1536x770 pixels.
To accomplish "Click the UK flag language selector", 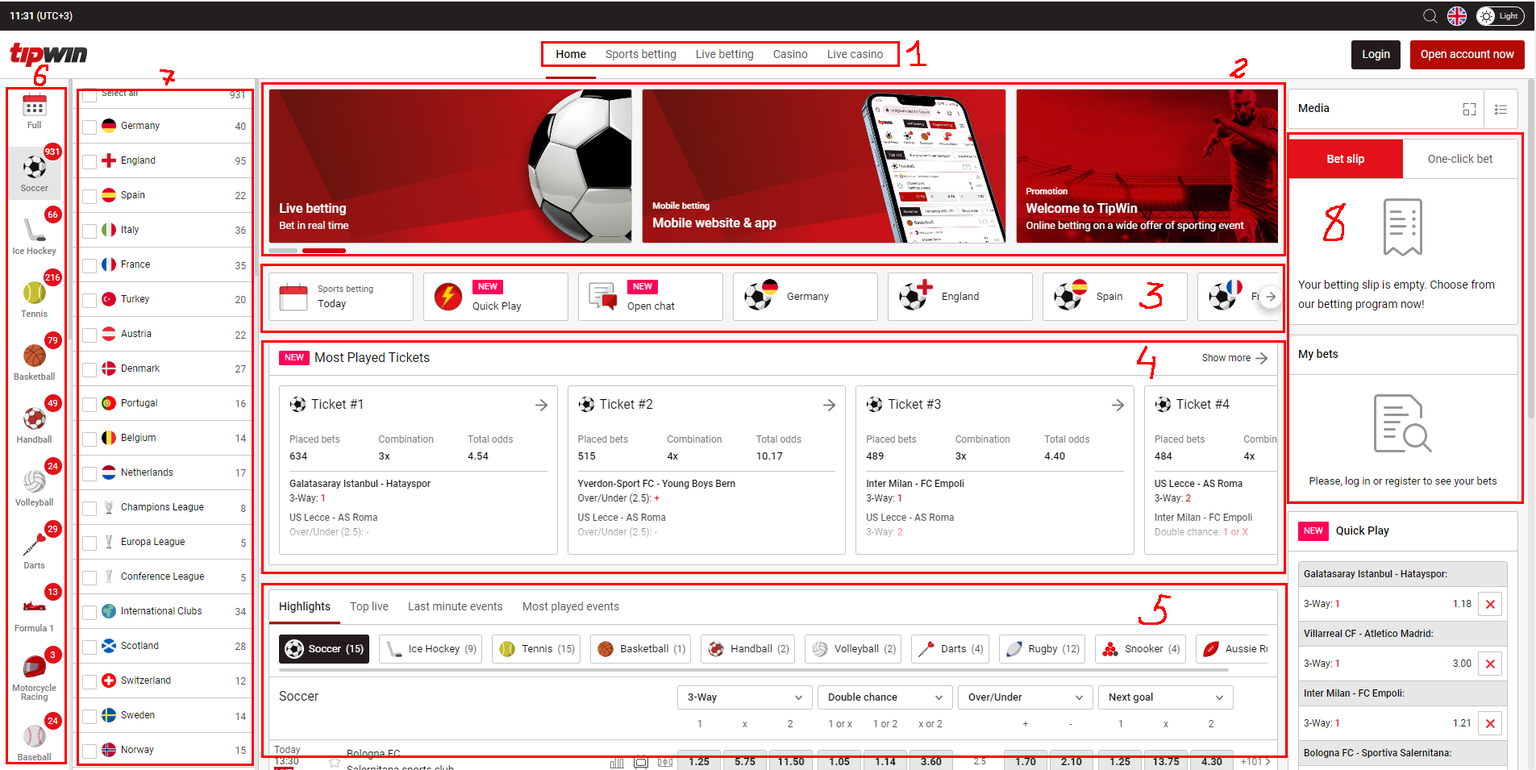I will pos(1457,16).
